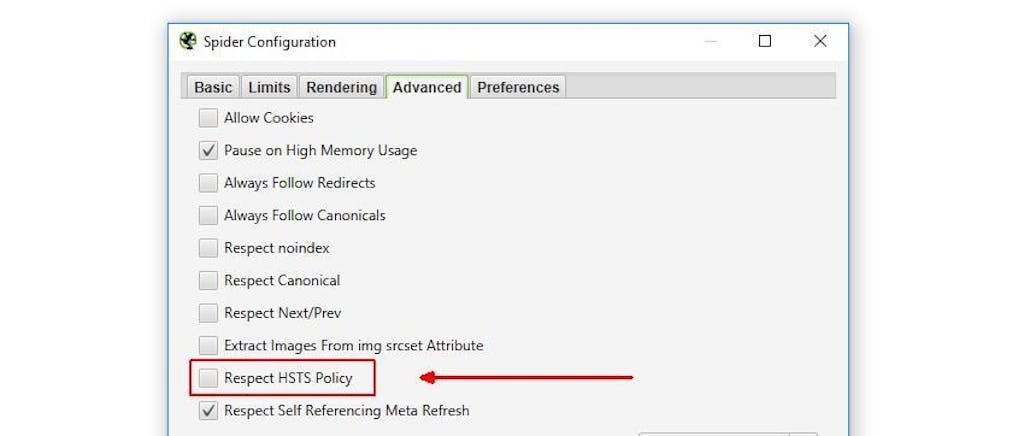Screen dimensions: 1024x436
Task: Maximize the Spider Configuration dialog
Action: pos(765,41)
